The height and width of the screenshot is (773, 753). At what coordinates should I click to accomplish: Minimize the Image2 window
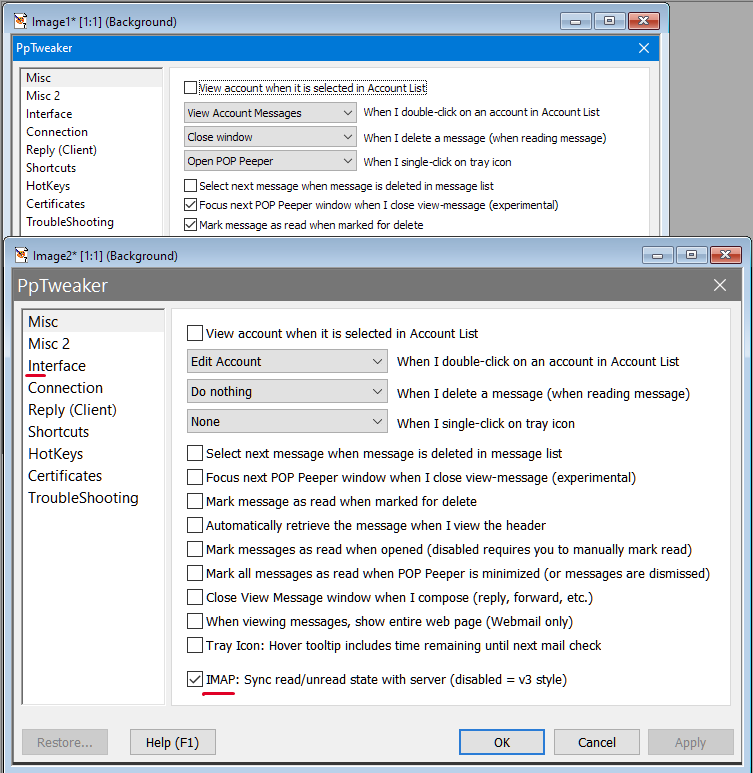tap(657, 255)
